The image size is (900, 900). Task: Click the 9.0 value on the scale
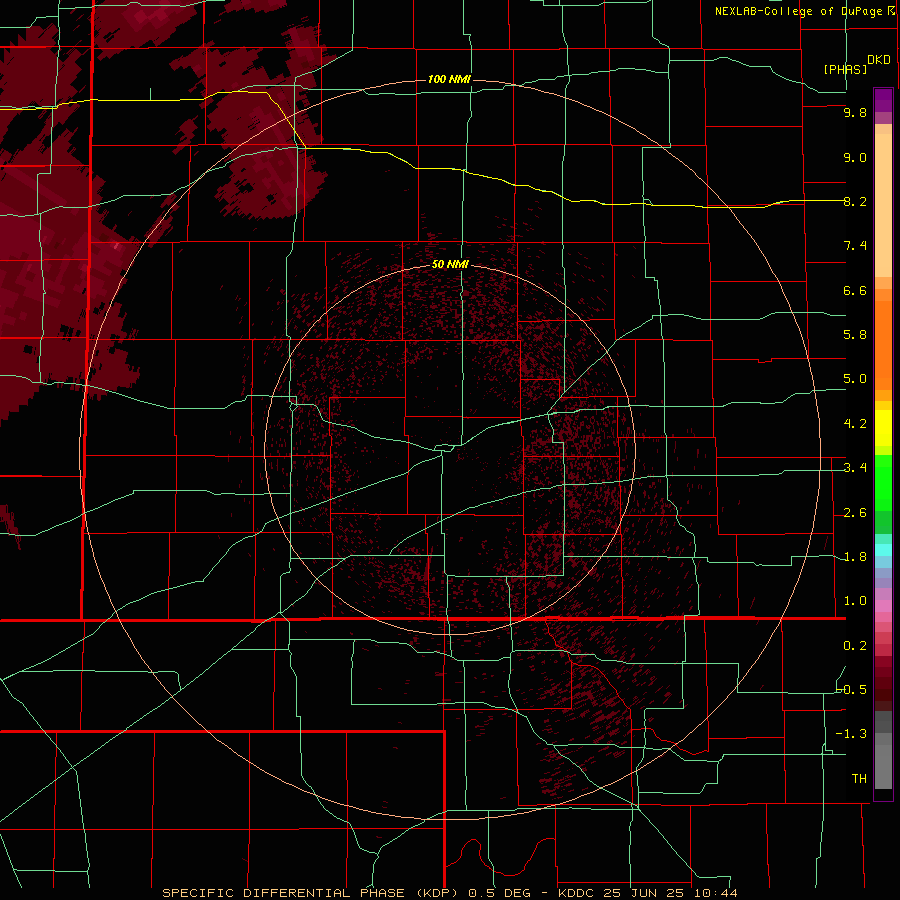point(855,158)
